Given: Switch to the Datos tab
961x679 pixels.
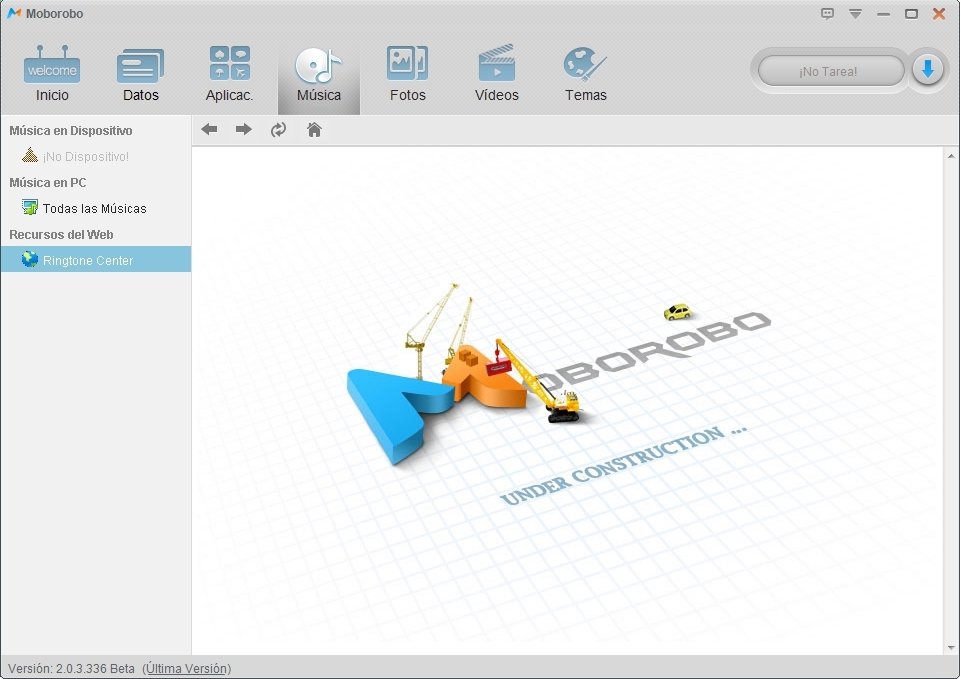Looking at the screenshot, I should [140, 74].
